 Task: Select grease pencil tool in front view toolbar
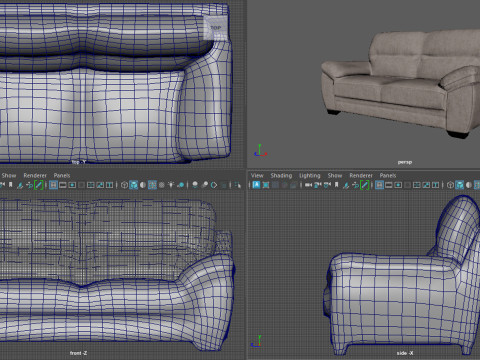point(39,185)
